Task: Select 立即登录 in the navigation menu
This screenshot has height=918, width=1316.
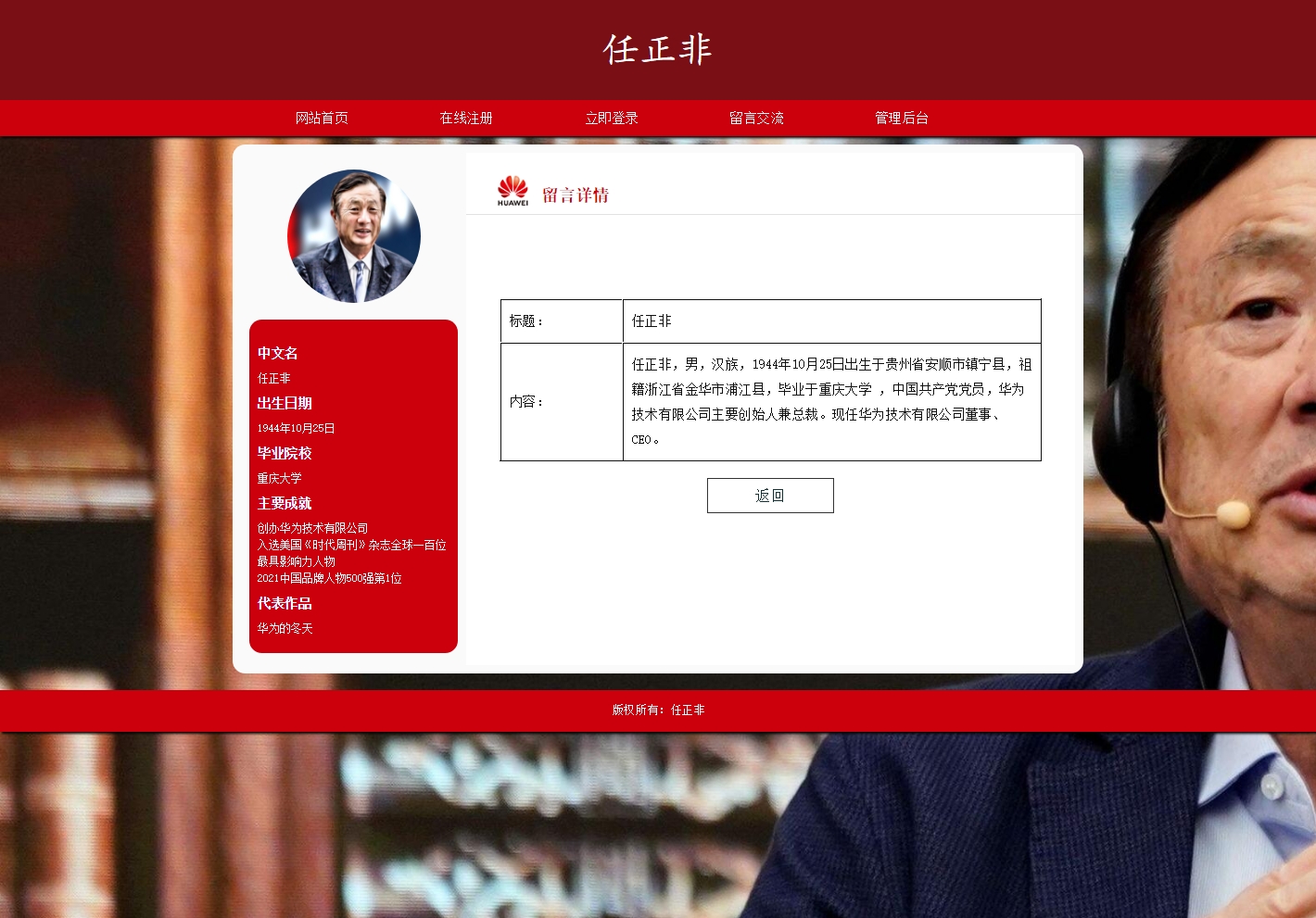Action: (612, 118)
